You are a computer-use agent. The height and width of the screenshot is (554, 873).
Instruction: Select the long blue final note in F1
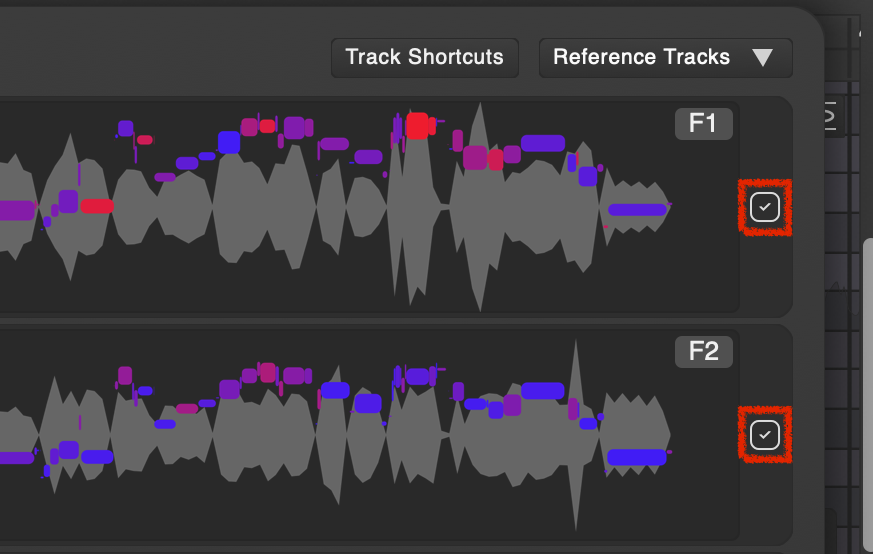tap(637, 210)
